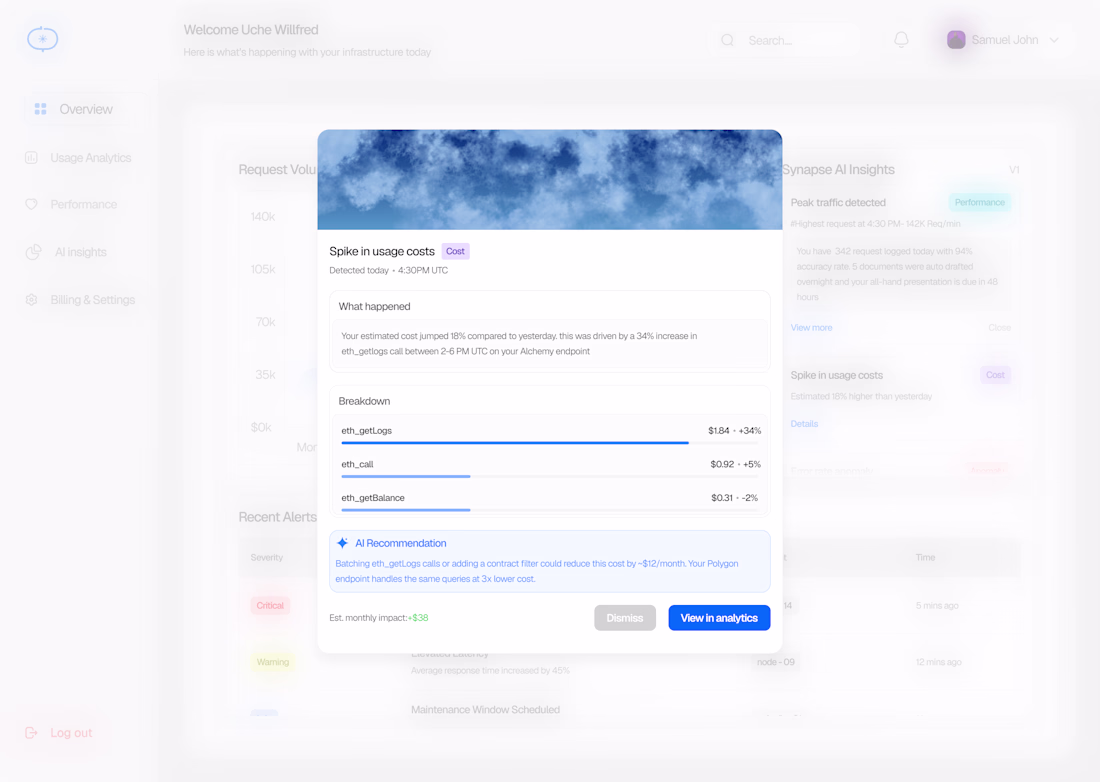The image size is (1100, 782).
Task: Open notifications bell icon
Action: click(x=901, y=40)
